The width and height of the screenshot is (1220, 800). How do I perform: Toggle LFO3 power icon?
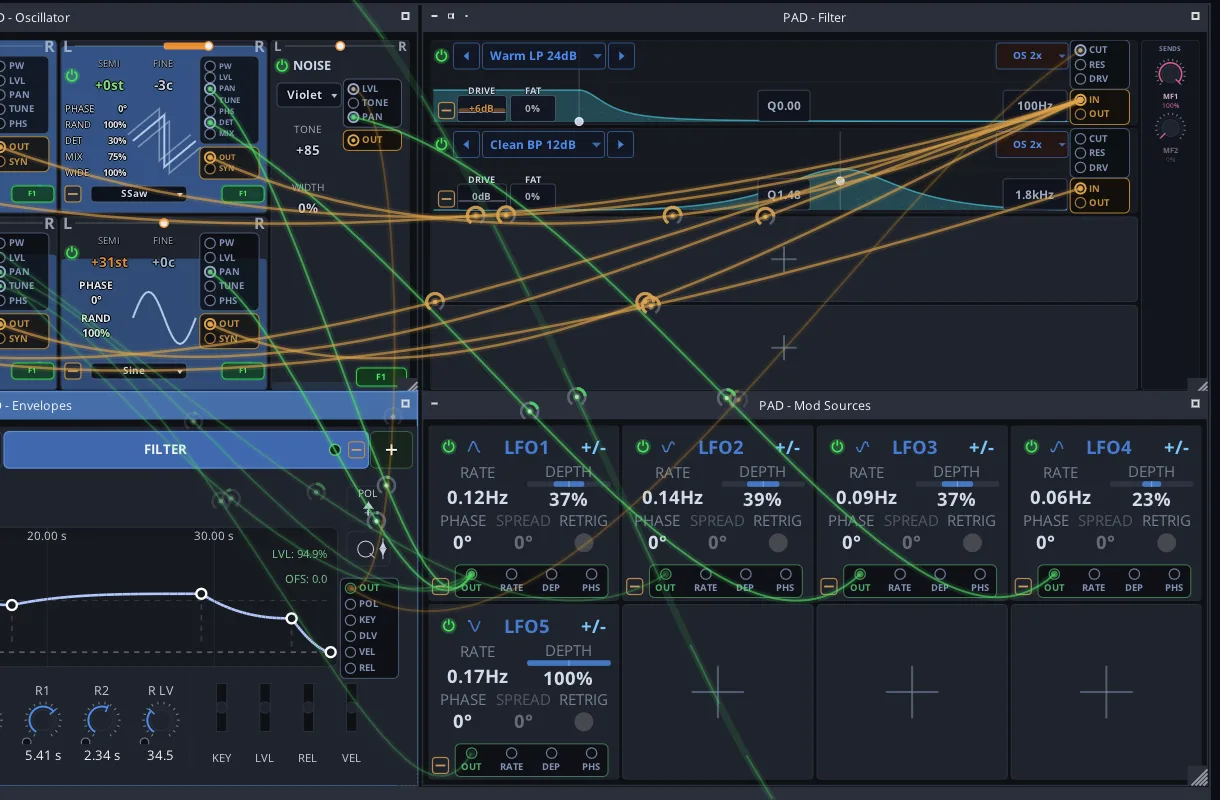836,447
